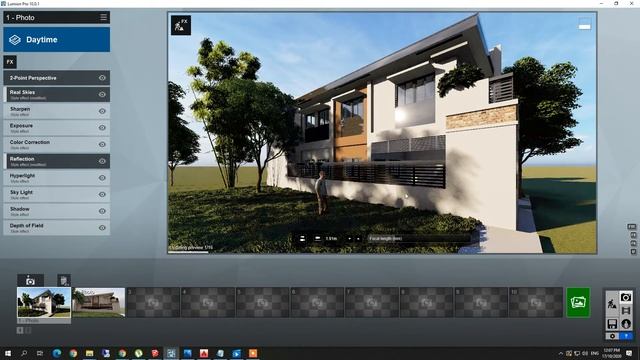Image resolution: width=640 pixels, height=360 pixels.
Task: Click the store camera viewpoint icon
Action: pos(30,280)
